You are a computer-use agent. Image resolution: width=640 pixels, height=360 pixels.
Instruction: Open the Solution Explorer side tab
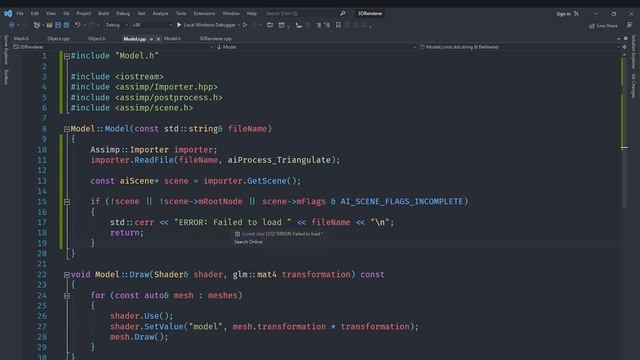(x=633, y=52)
